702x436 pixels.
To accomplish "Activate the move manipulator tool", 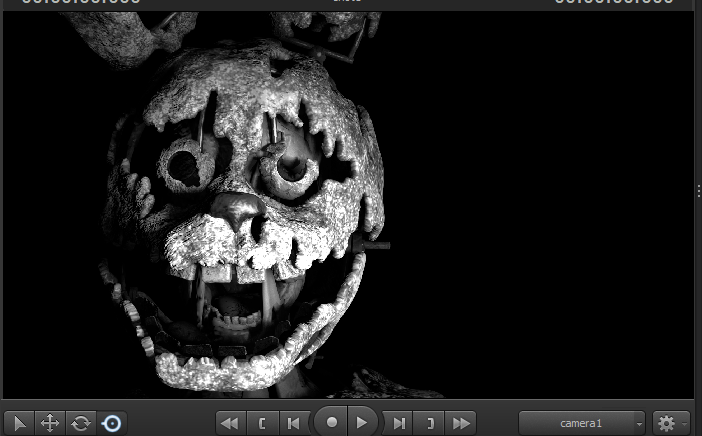I will pyautogui.click(x=50, y=423).
